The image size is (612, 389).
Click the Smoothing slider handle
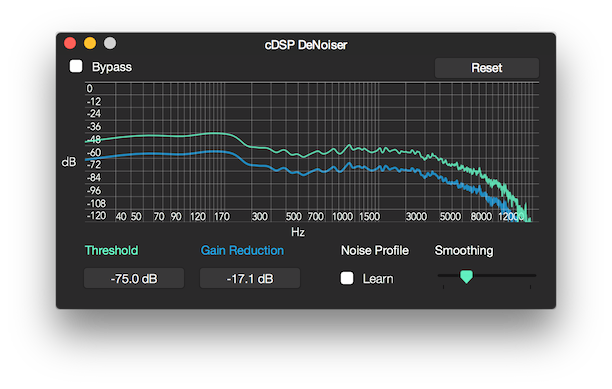[466, 277]
